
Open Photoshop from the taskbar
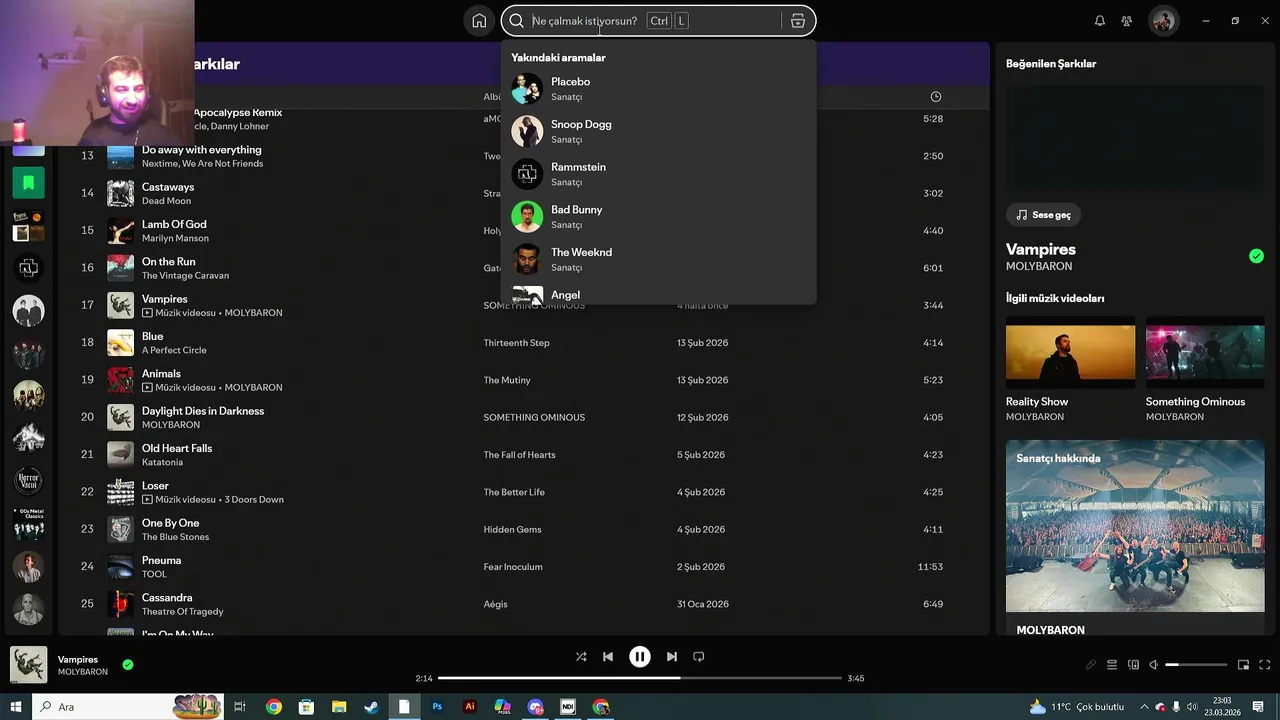pyautogui.click(x=437, y=707)
